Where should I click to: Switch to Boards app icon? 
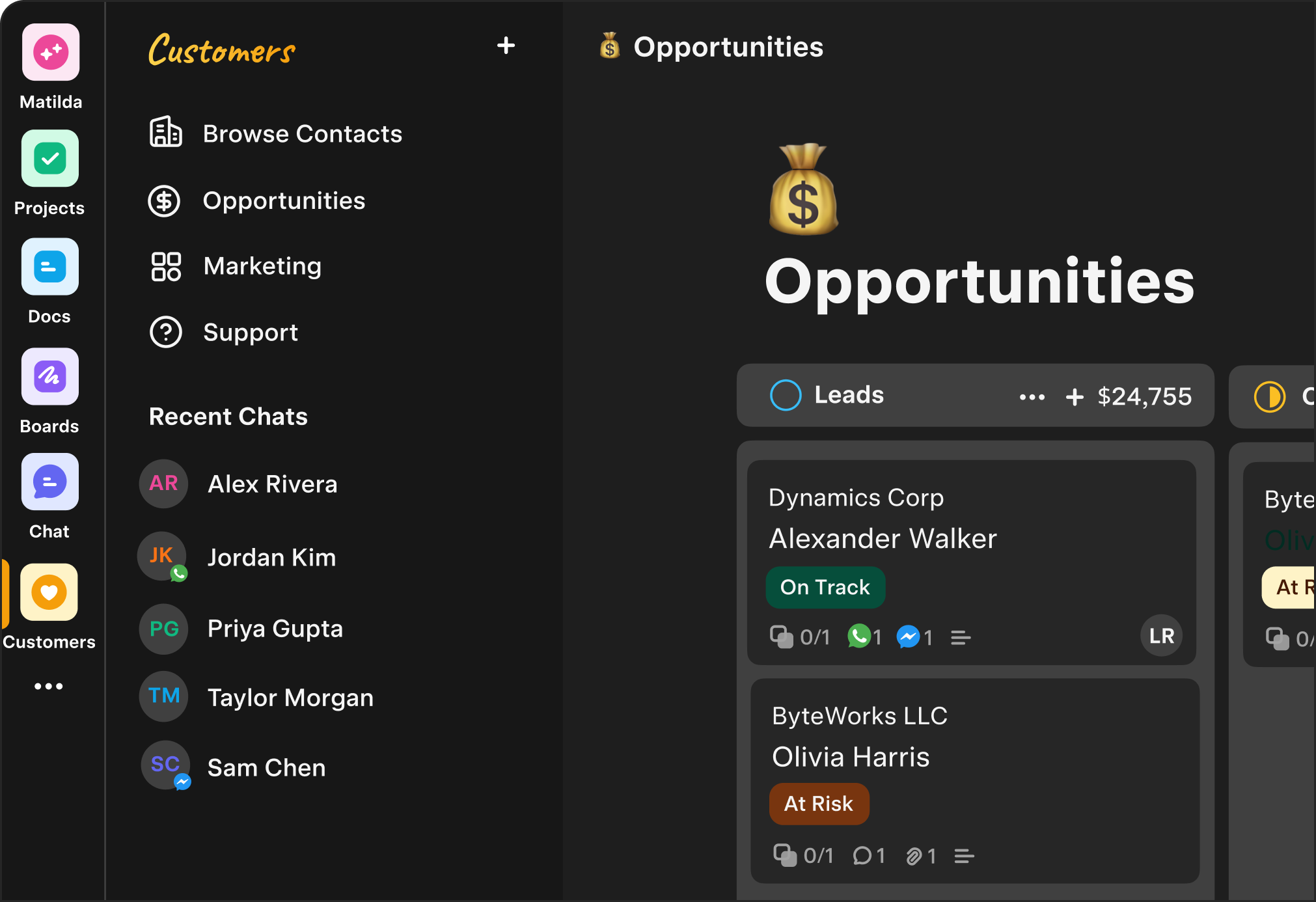50,376
